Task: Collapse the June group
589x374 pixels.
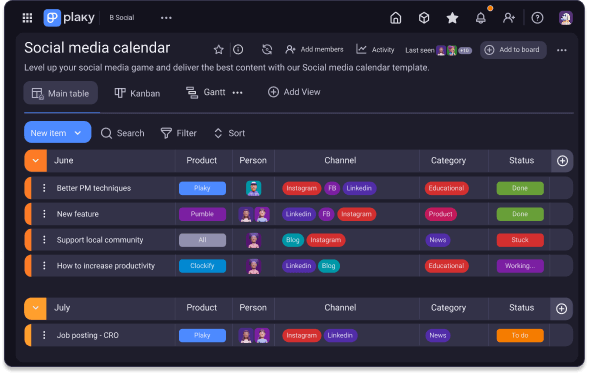Action: 36,161
